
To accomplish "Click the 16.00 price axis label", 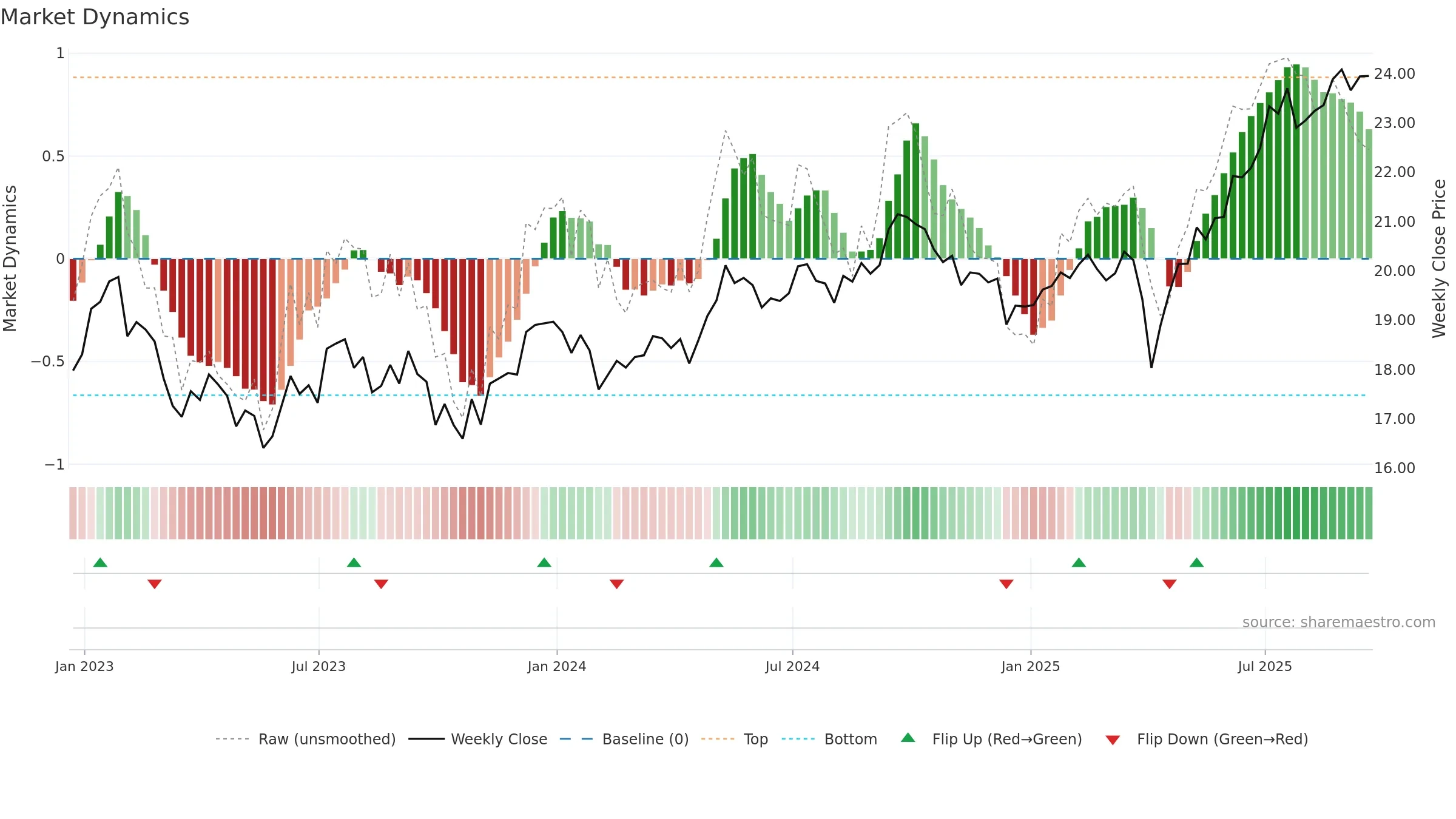I will [x=1395, y=468].
